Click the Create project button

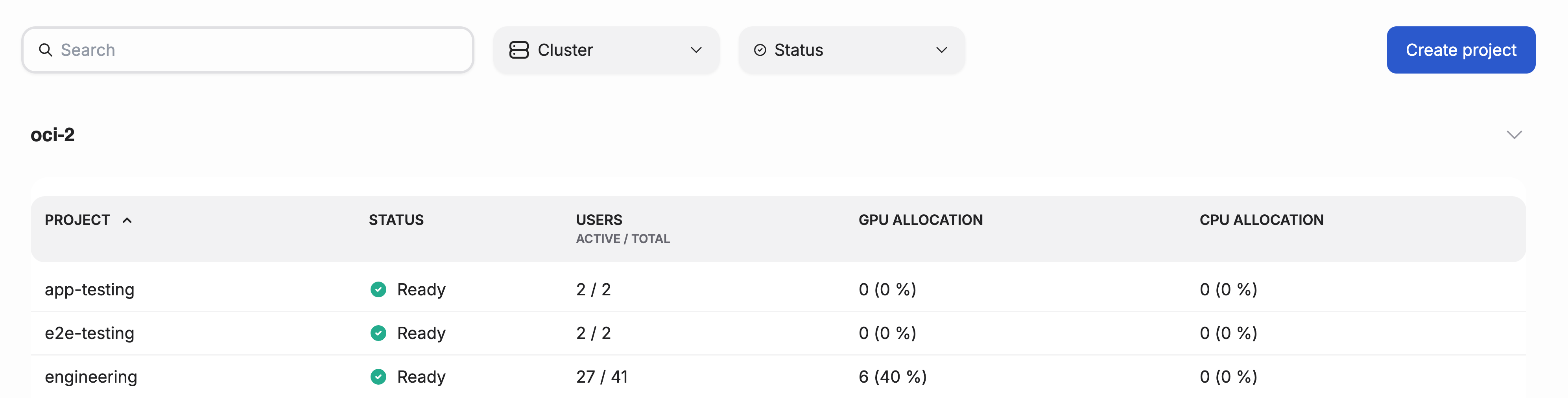point(1461,50)
